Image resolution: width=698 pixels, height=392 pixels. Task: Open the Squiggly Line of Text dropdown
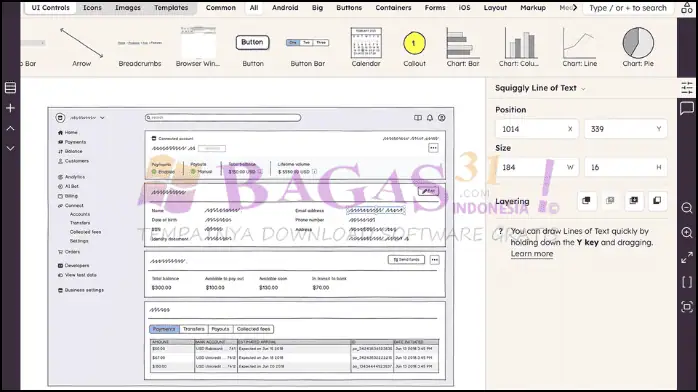(540, 88)
